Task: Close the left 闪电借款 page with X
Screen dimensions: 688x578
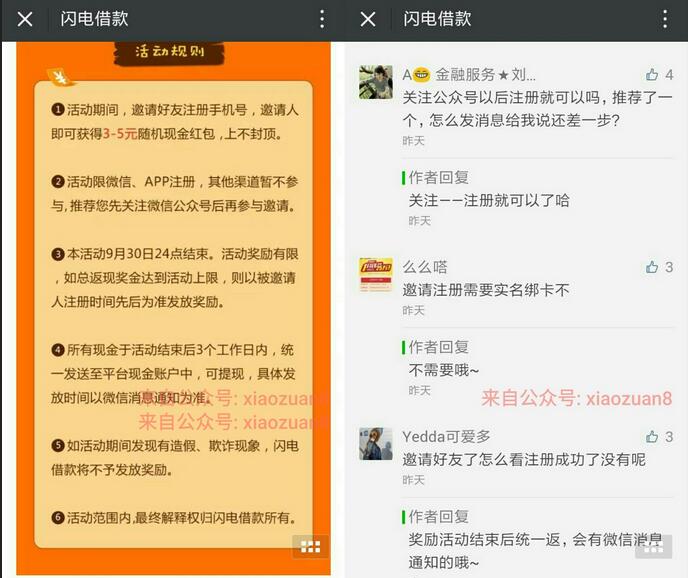Action: [25, 19]
